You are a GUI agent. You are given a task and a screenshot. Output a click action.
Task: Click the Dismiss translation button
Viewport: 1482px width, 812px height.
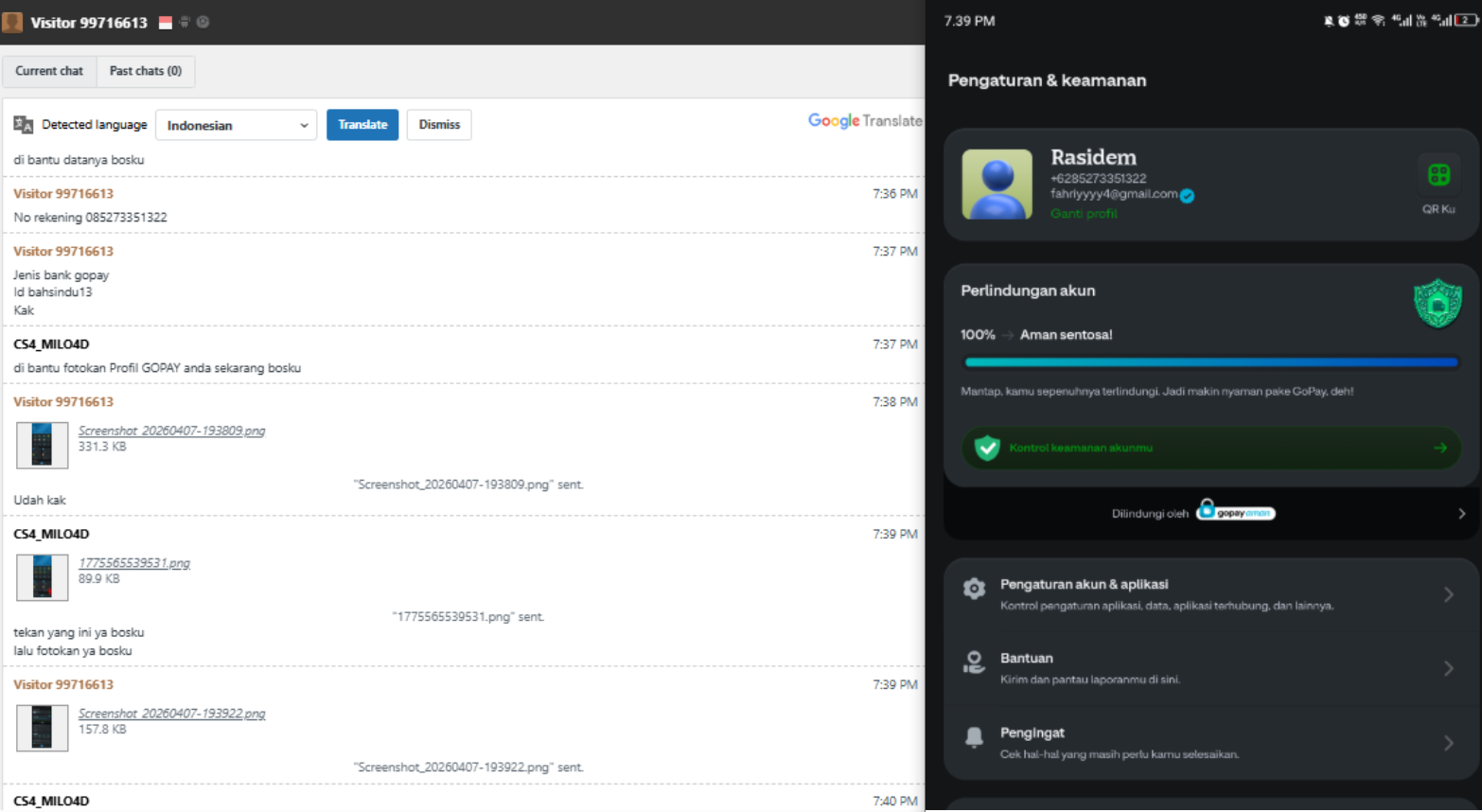click(439, 125)
